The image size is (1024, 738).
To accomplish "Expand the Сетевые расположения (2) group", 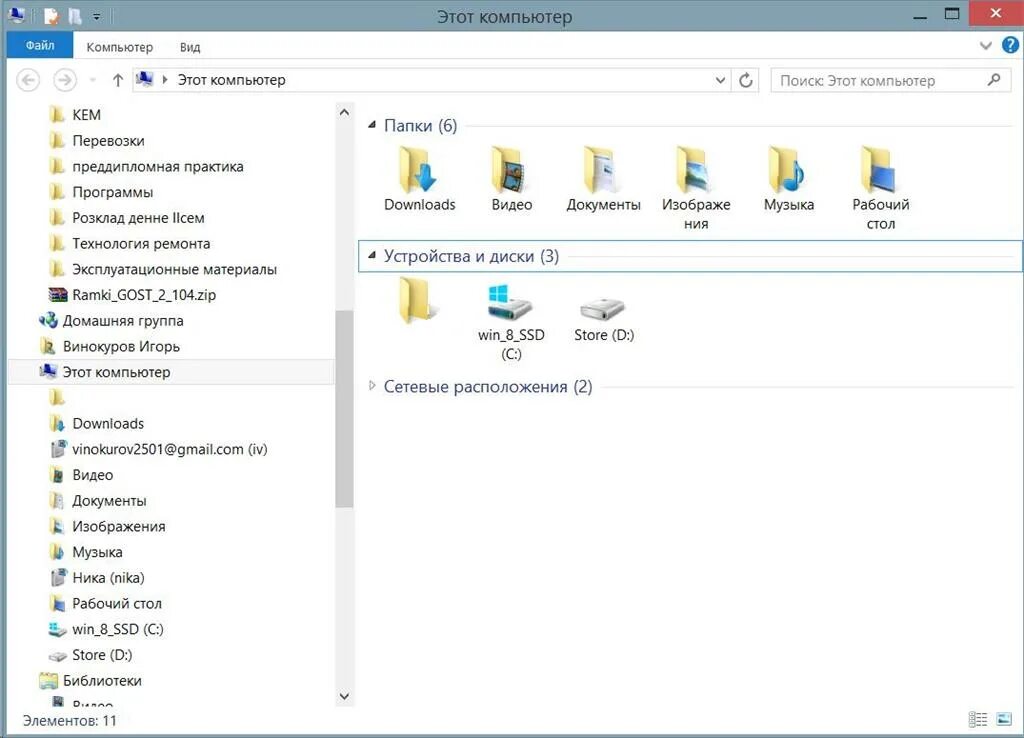I will [372, 386].
